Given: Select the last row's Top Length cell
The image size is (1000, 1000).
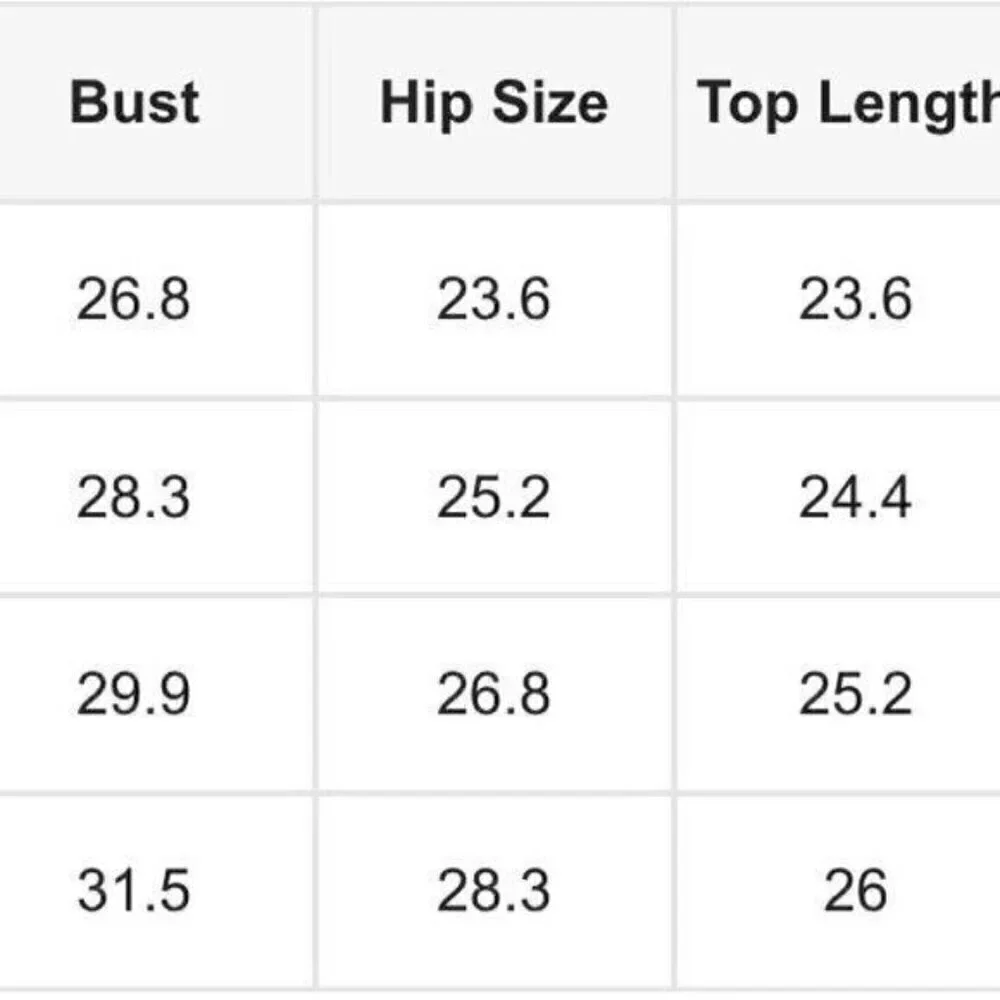Looking at the screenshot, I should [x=855, y=891].
